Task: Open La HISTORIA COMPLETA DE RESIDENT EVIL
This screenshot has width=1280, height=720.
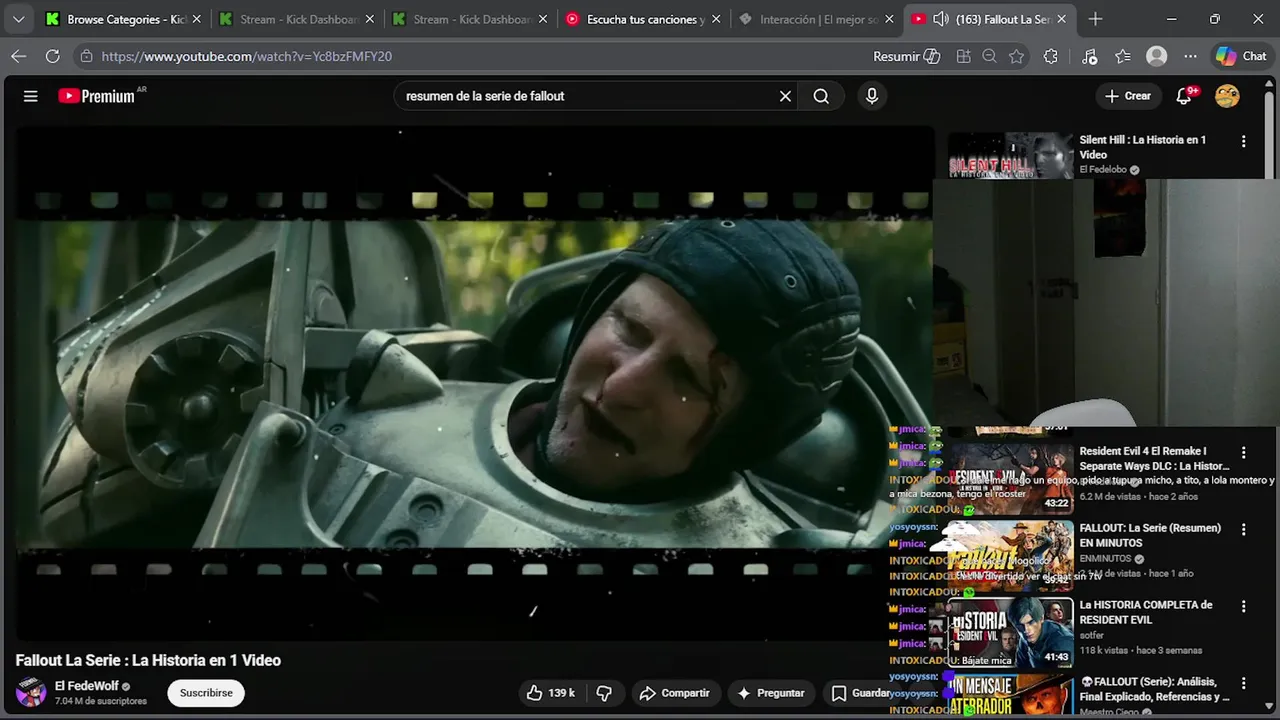Action: pos(1146,612)
